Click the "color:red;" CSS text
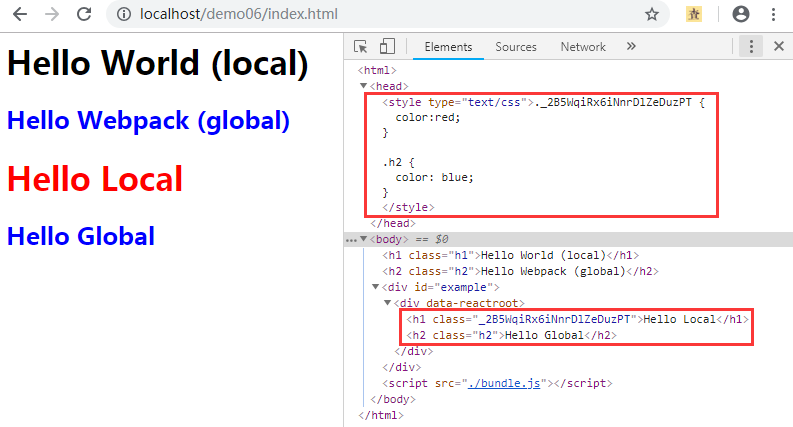Image resolution: width=793 pixels, height=427 pixels. coord(428,117)
